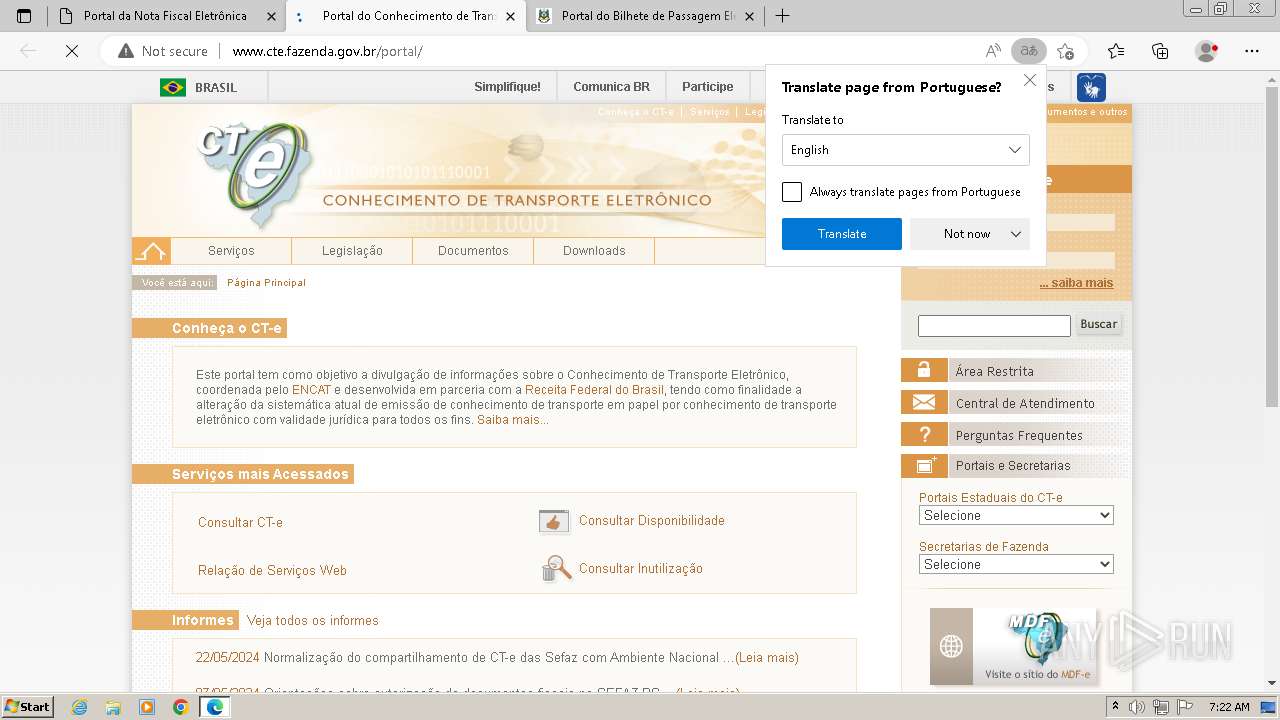The image size is (1280, 720).
Task: Open File Explorer from the taskbar
Action: (113, 707)
